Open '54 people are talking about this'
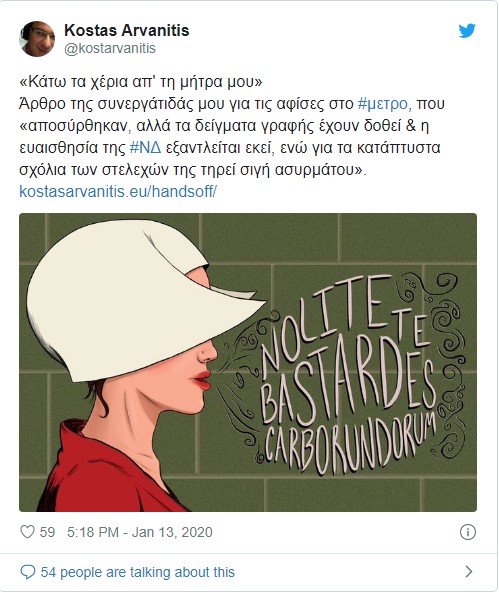 (138, 572)
